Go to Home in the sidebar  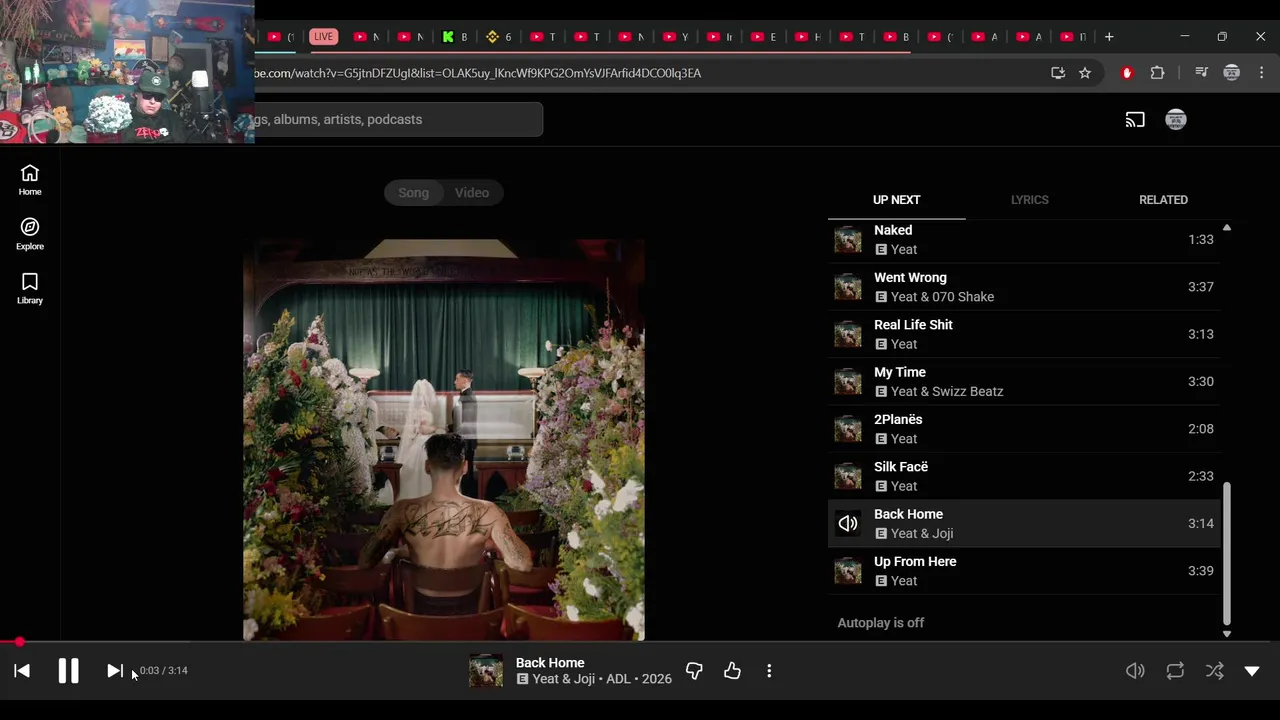(x=30, y=180)
